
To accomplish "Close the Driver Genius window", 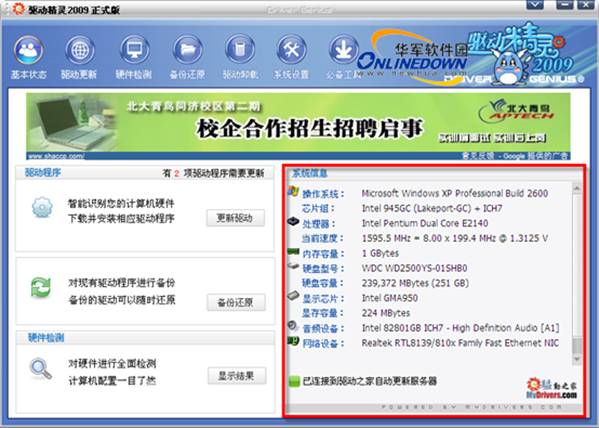I will pyautogui.click(x=585, y=5).
